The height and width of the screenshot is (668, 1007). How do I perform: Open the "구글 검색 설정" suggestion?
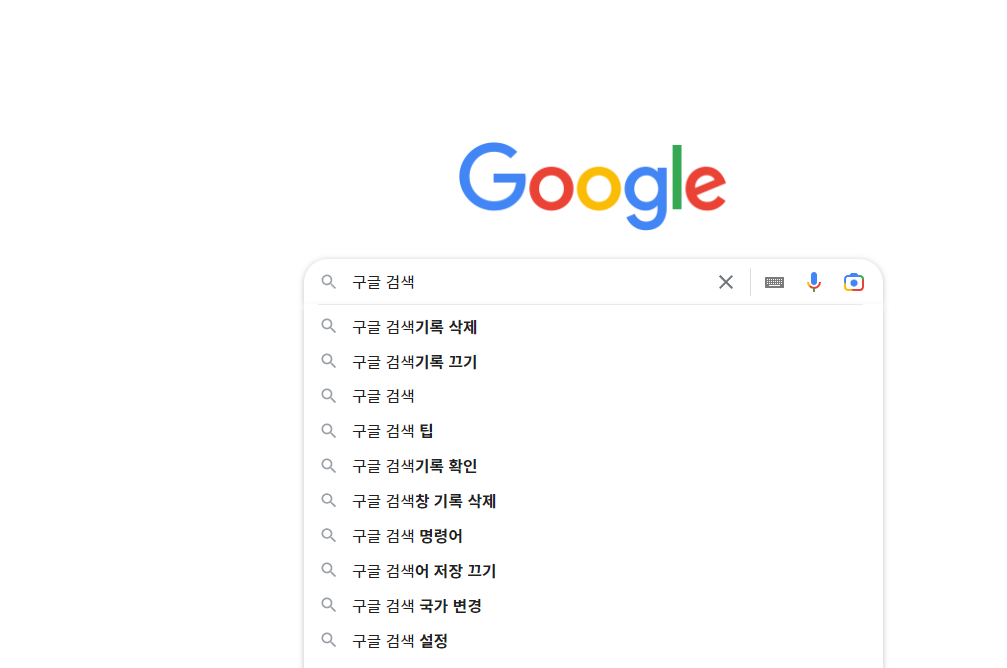[398, 641]
